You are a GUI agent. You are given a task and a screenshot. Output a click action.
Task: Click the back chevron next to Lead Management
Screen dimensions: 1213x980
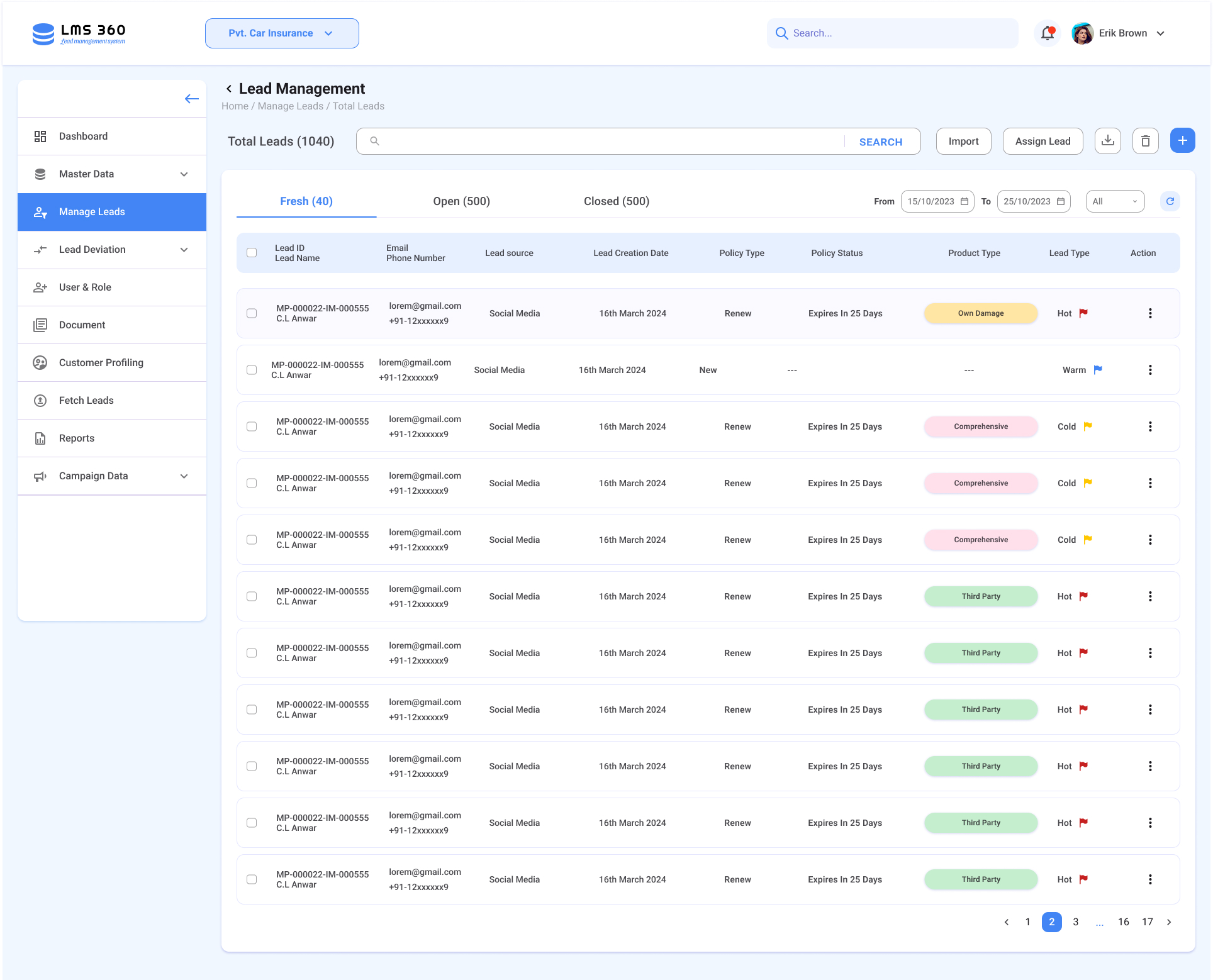(x=229, y=89)
